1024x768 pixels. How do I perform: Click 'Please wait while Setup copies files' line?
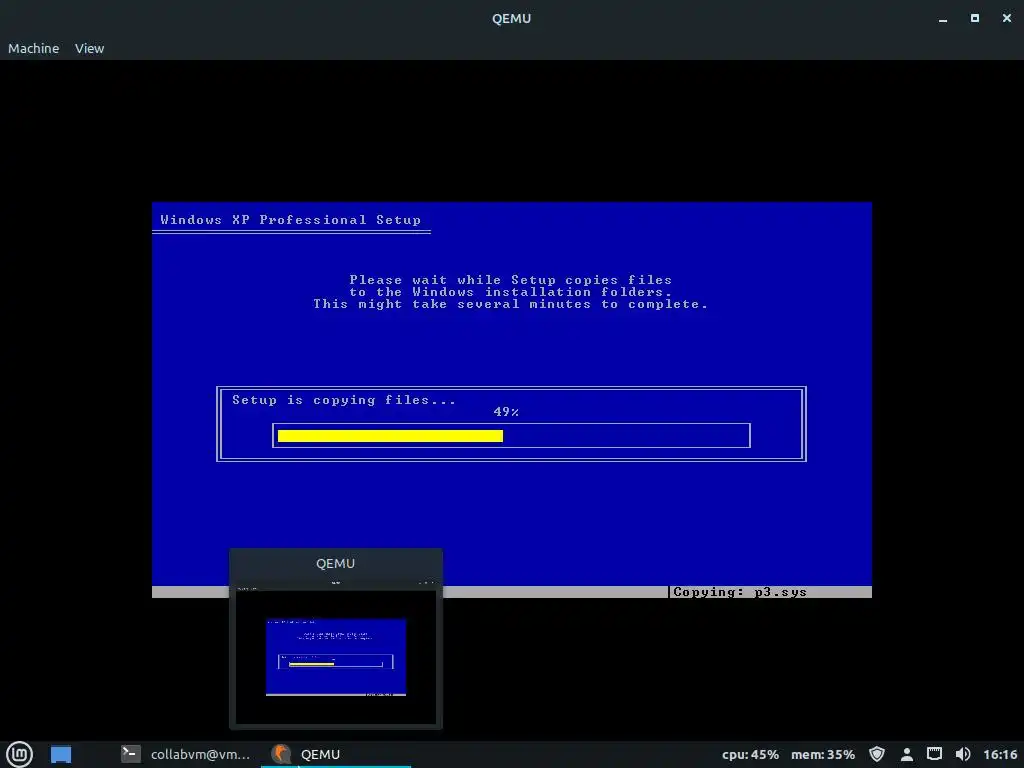tap(511, 280)
